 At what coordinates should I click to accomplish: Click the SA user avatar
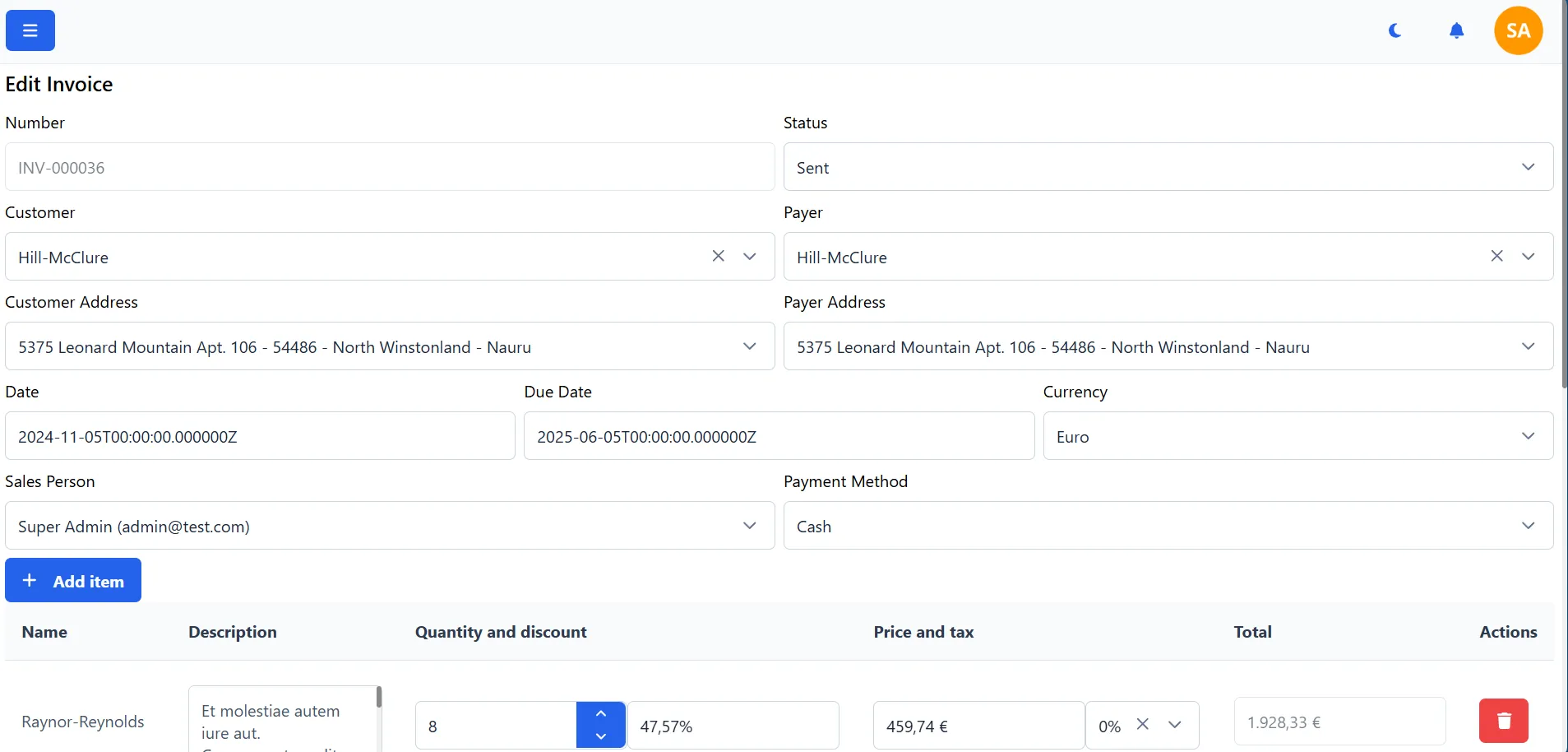[1517, 30]
